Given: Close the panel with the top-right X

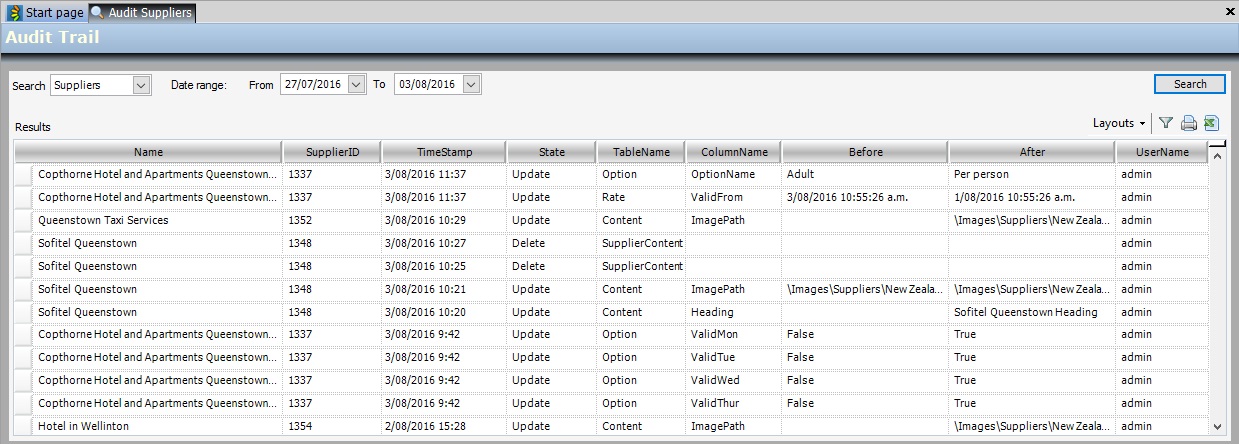Looking at the screenshot, I should point(1229,11).
